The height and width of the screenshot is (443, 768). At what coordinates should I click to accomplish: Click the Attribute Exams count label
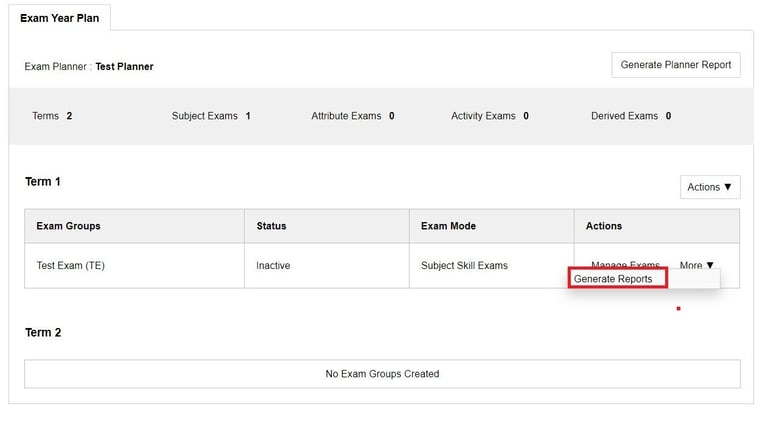(x=353, y=116)
